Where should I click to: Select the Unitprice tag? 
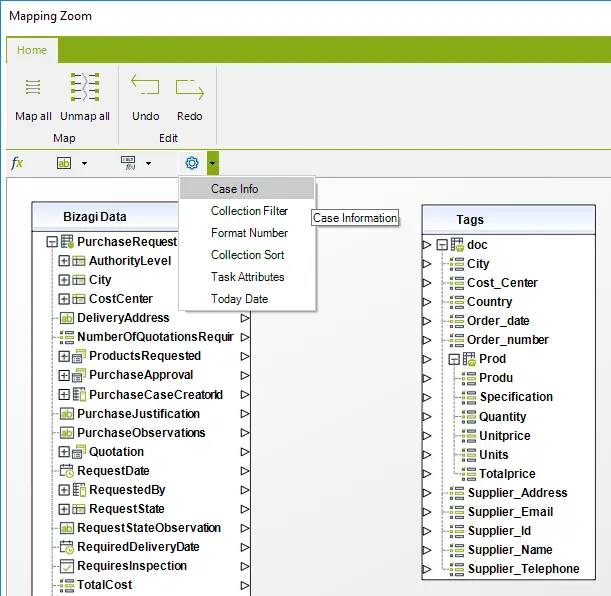click(505, 436)
